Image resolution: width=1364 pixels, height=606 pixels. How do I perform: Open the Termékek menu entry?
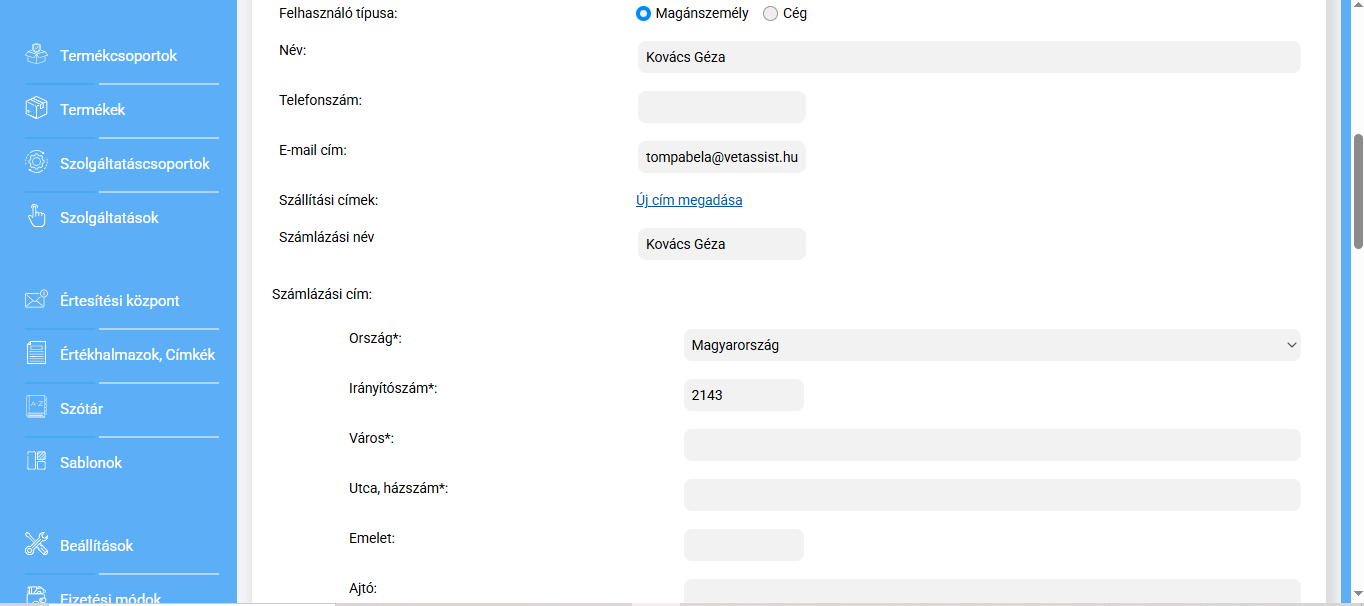coord(93,109)
